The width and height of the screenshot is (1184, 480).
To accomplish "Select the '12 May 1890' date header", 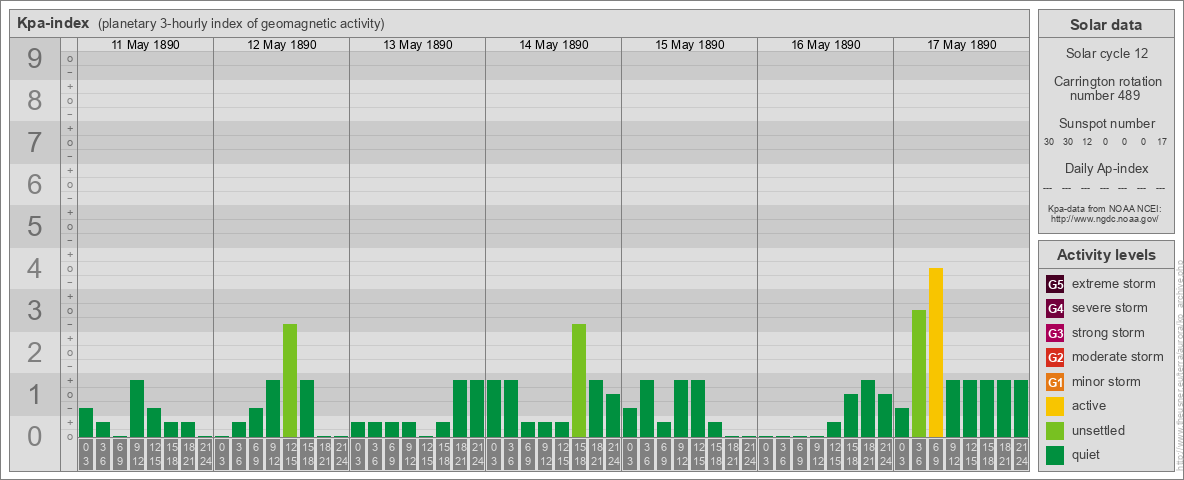I will coord(282,45).
